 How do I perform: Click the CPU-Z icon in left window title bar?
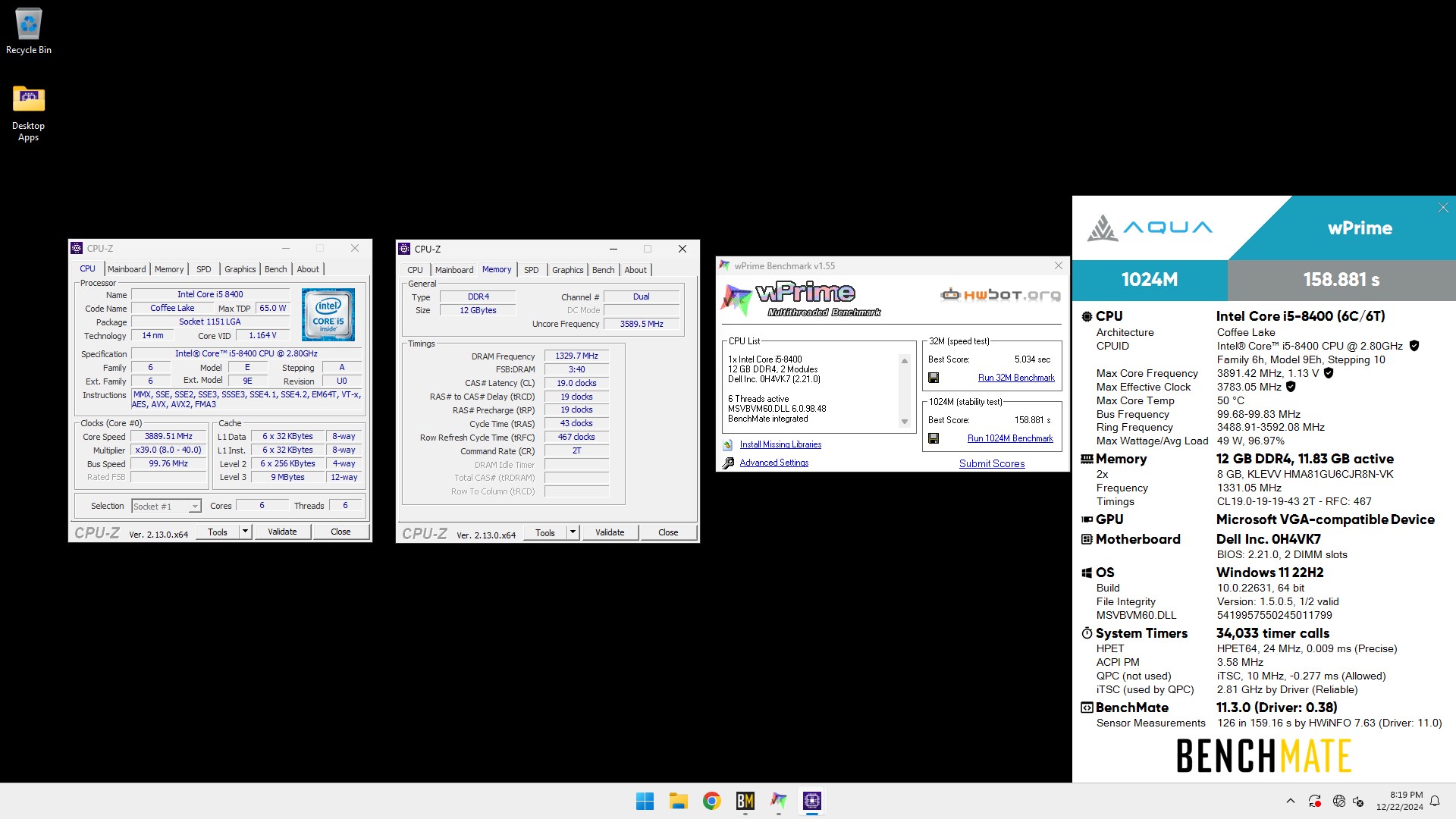pos(77,248)
